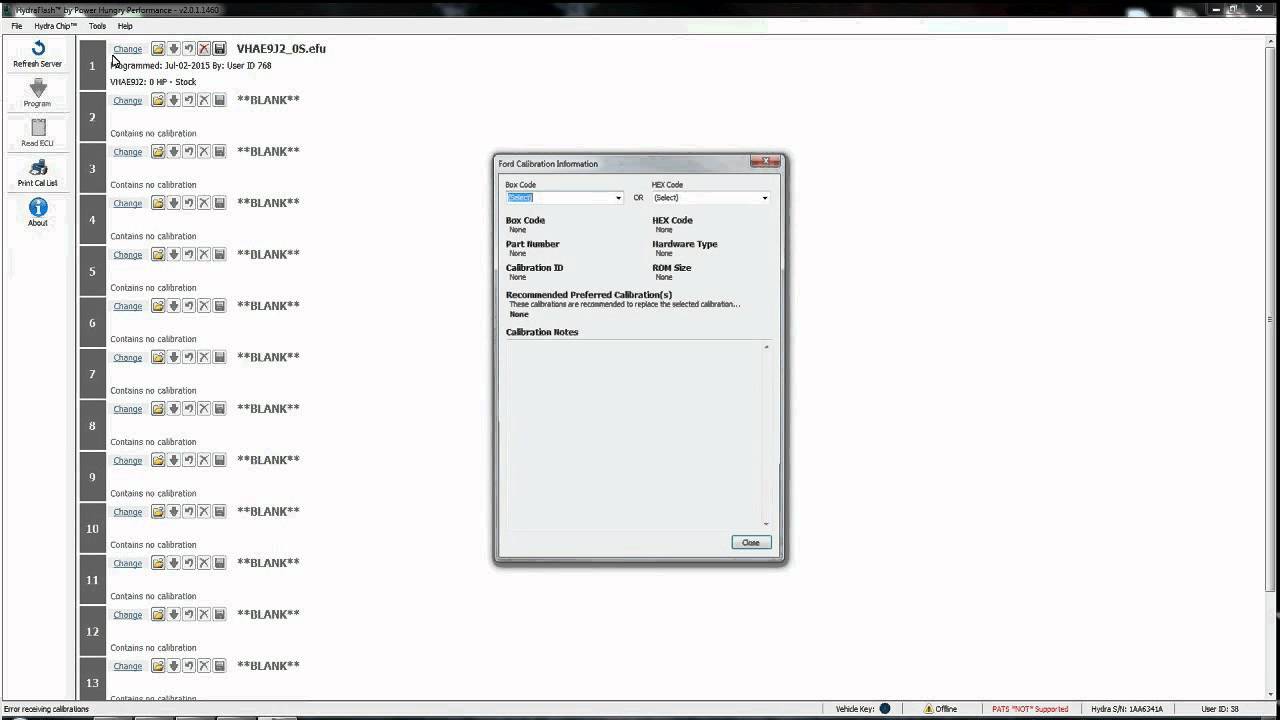Click the Calibration Notes text area
1280x720 pixels.
click(634, 435)
